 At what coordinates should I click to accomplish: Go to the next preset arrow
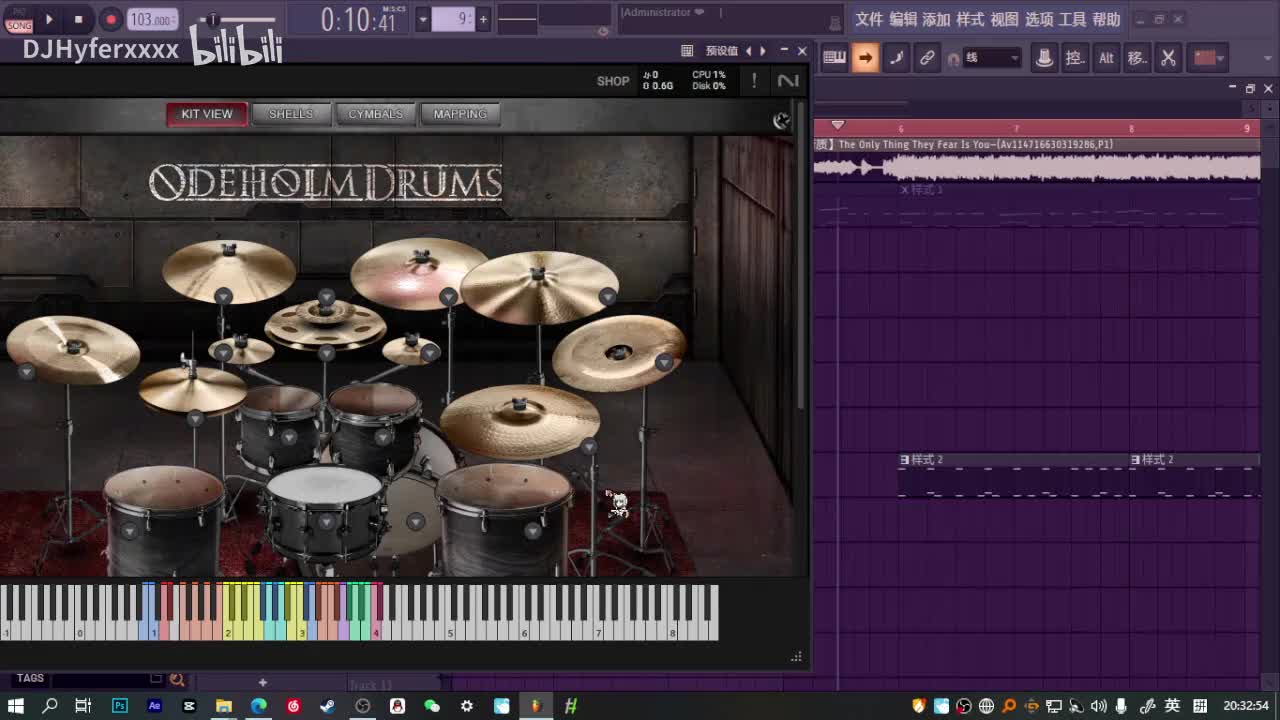pos(764,51)
